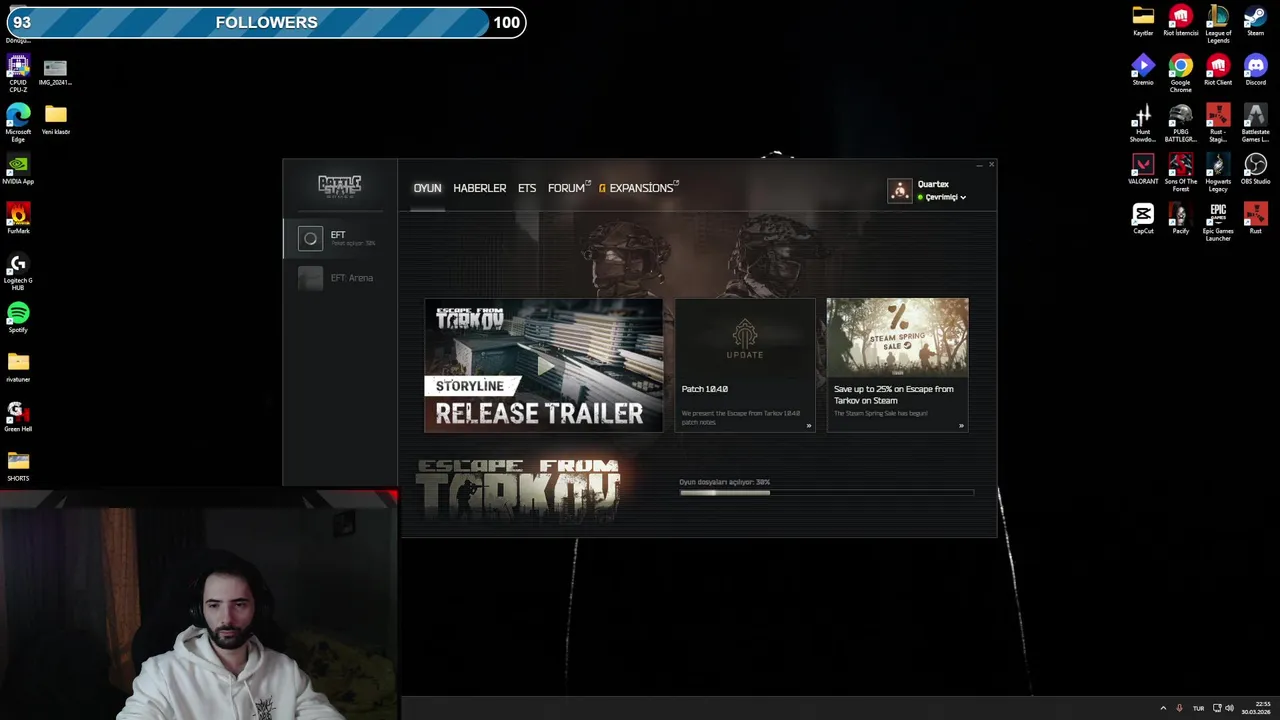This screenshot has height=720, width=1280.
Task: Open Logitech G HUB desktop shortcut
Action: pos(18,272)
